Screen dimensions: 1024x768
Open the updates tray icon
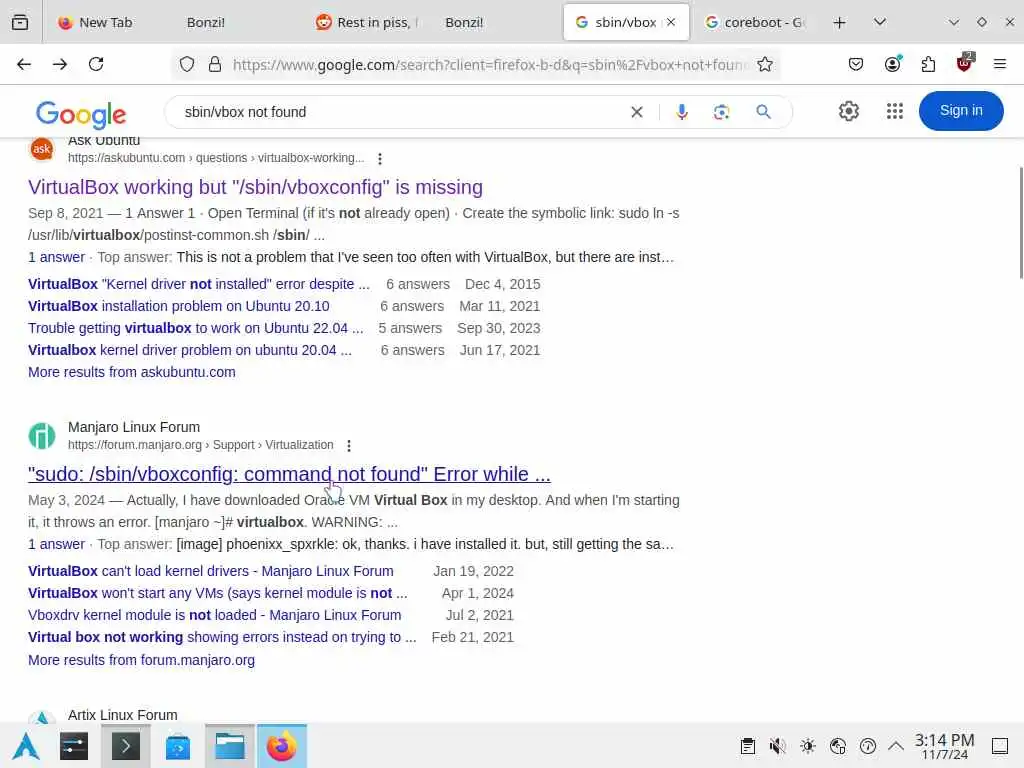tap(868, 746)
